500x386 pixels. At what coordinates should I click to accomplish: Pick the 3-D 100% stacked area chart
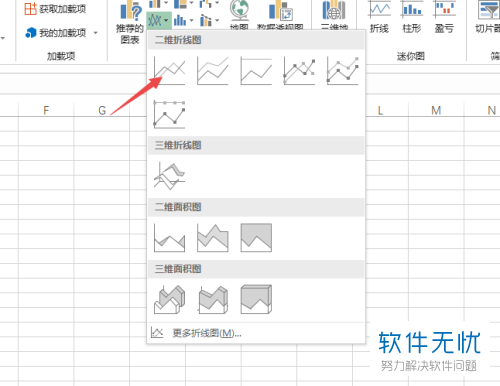click(256, 299)
